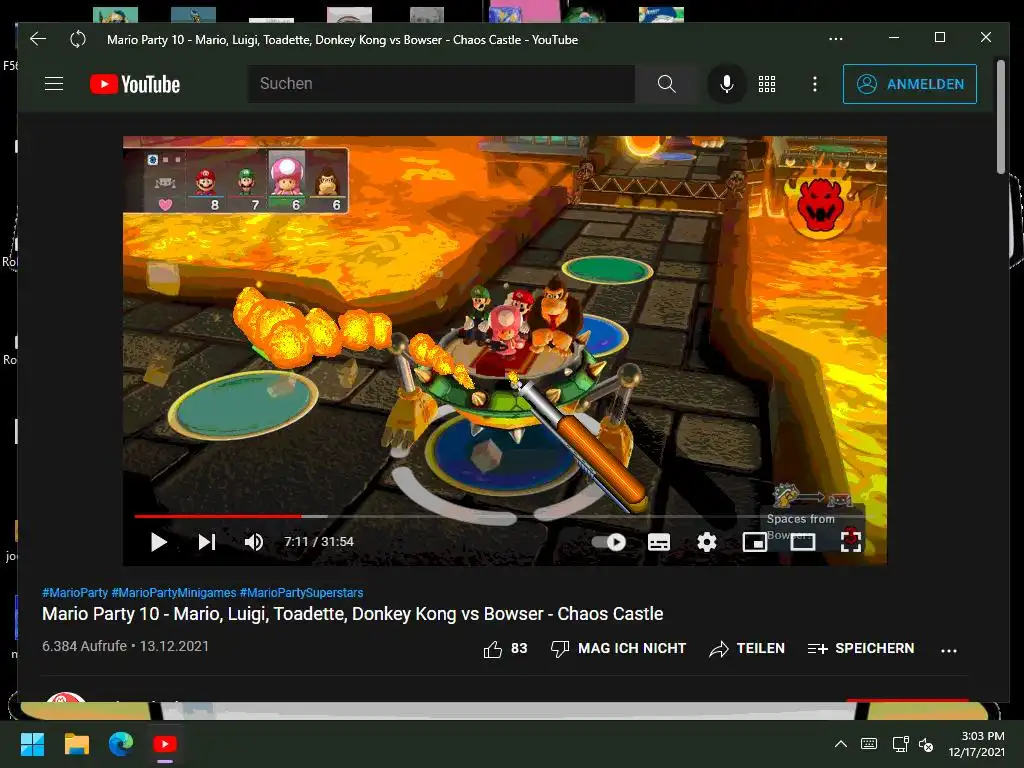Reload the page with the refresh icon
This screenshot has width=1024, height=768.
tap(78, 39)
